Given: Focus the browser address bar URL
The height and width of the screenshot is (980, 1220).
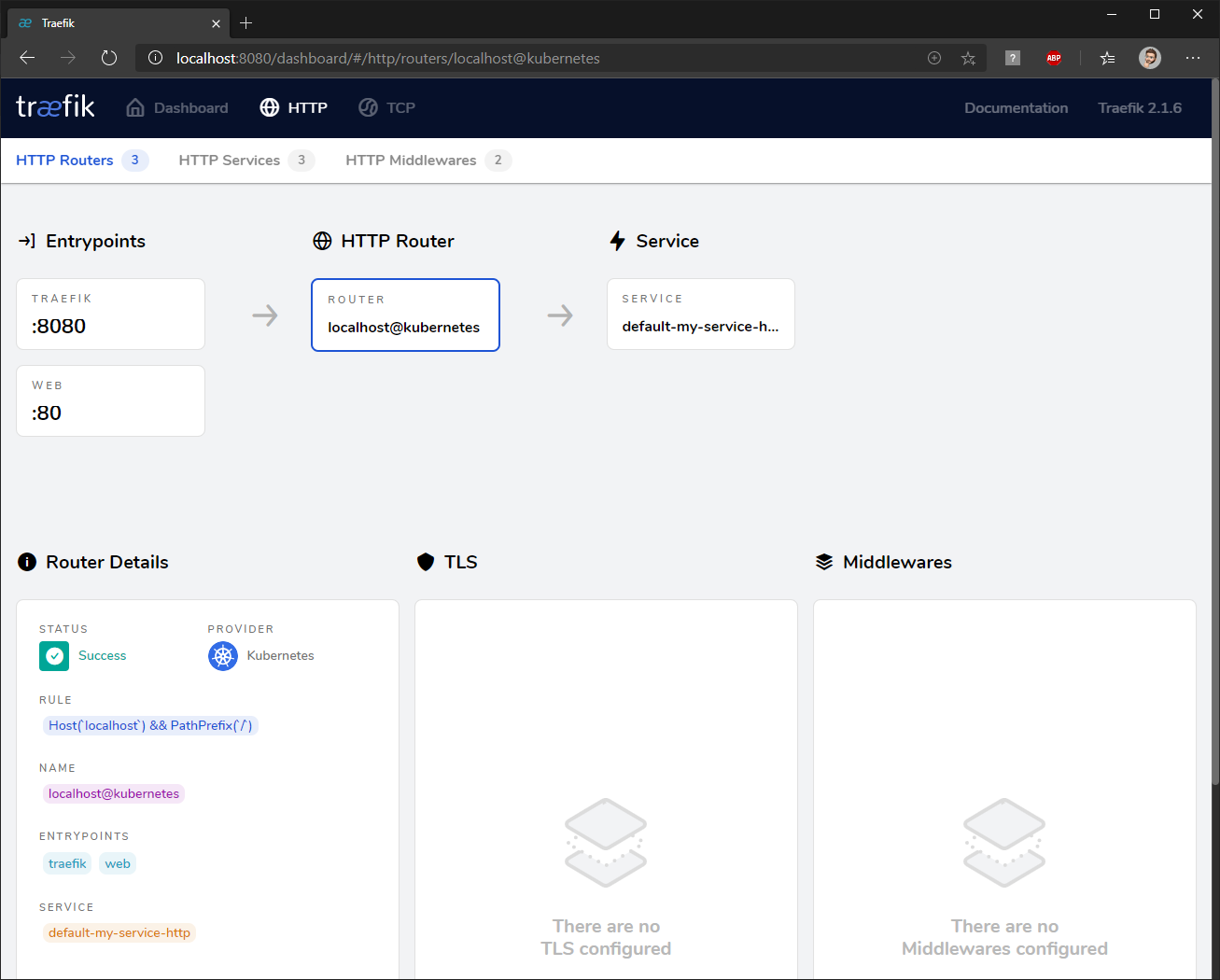Looking at the screenshot, I should (x=388, y=58).
